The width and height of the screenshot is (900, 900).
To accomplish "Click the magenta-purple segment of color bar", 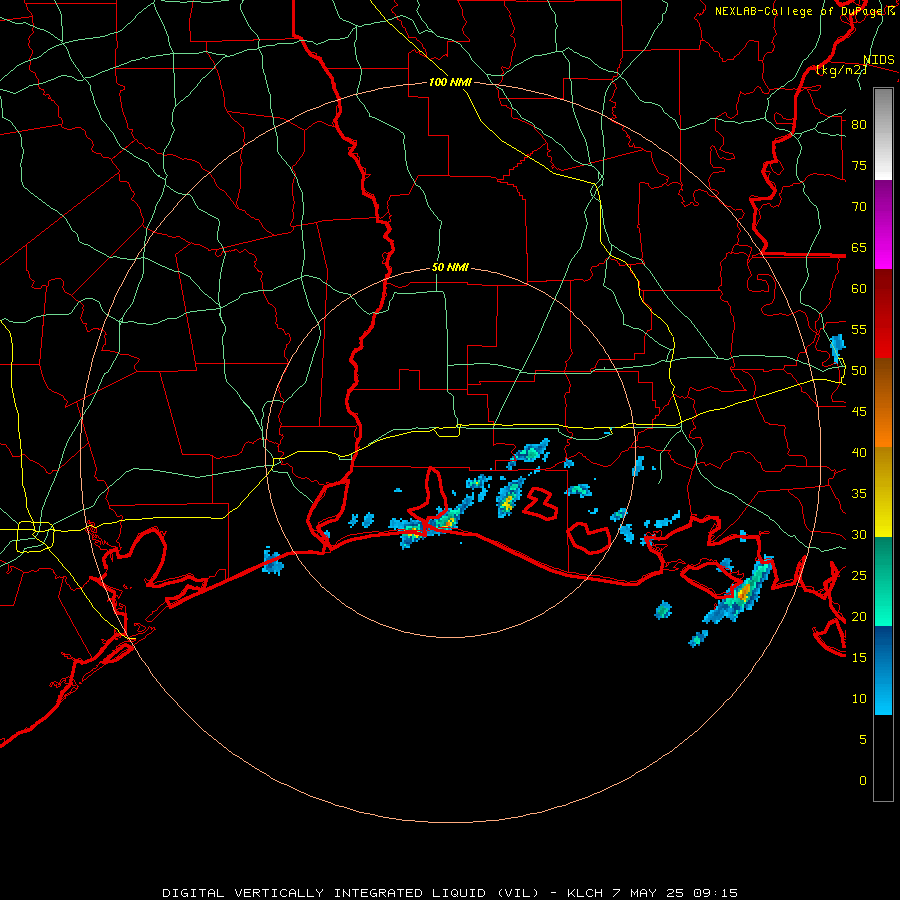I will [883, 225].
